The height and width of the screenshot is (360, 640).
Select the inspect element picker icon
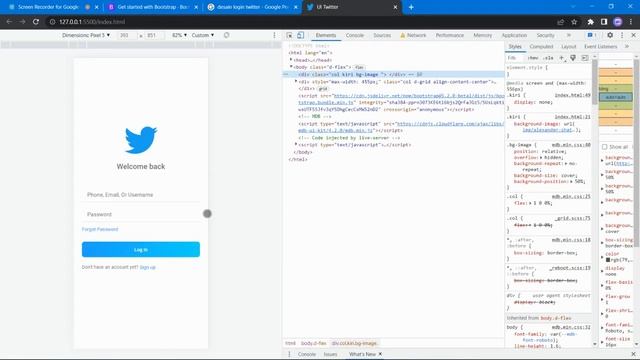289,36
